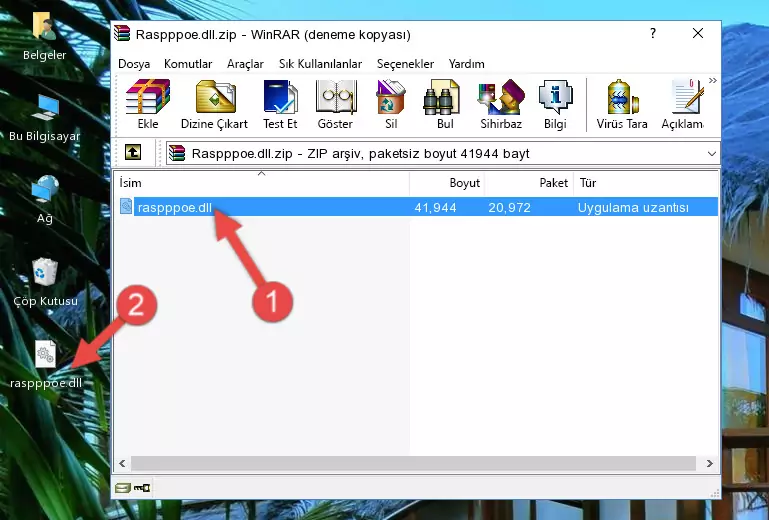
Task: Open the Açıklama comment tool
Action: 683,104
